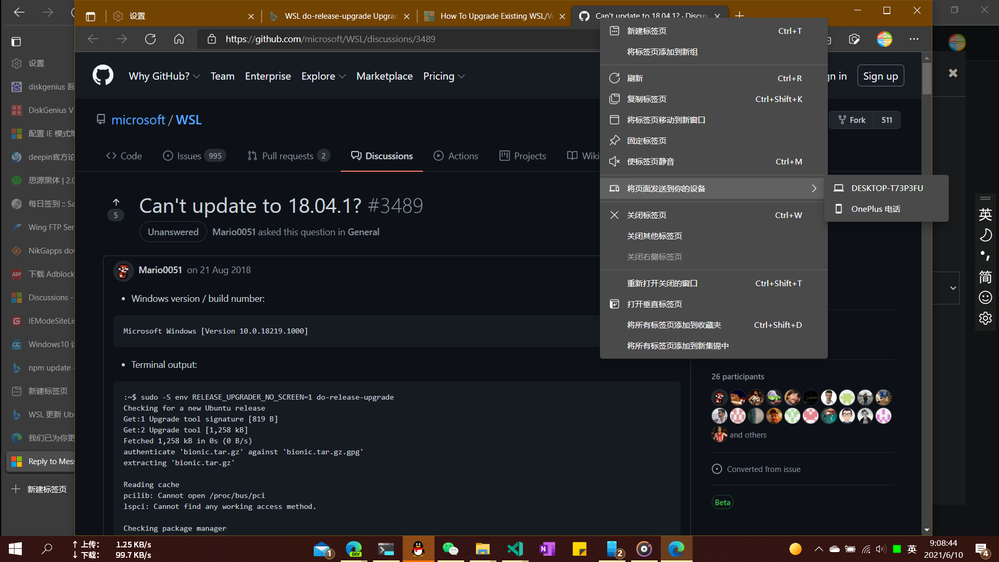
Task: Send page to DESKTOP-T73P3FU device
Action: click(886, 188)
